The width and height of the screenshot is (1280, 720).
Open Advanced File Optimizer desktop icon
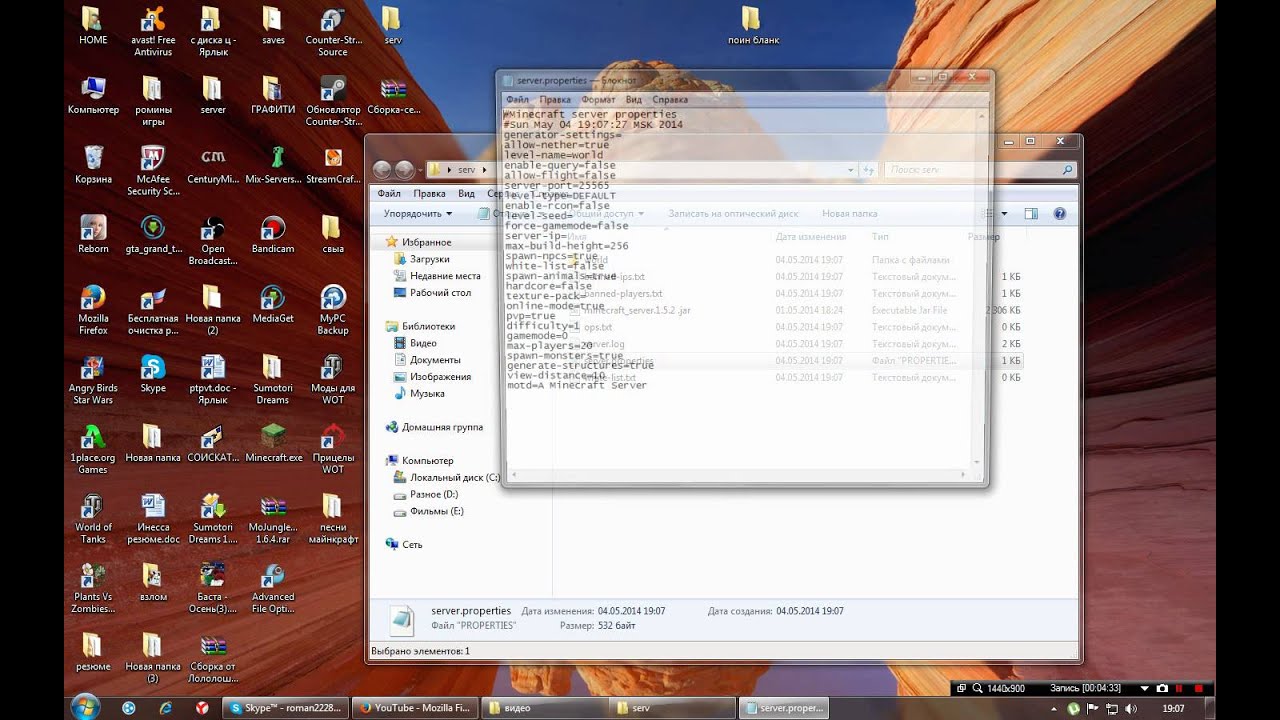(x=273, y=588)
